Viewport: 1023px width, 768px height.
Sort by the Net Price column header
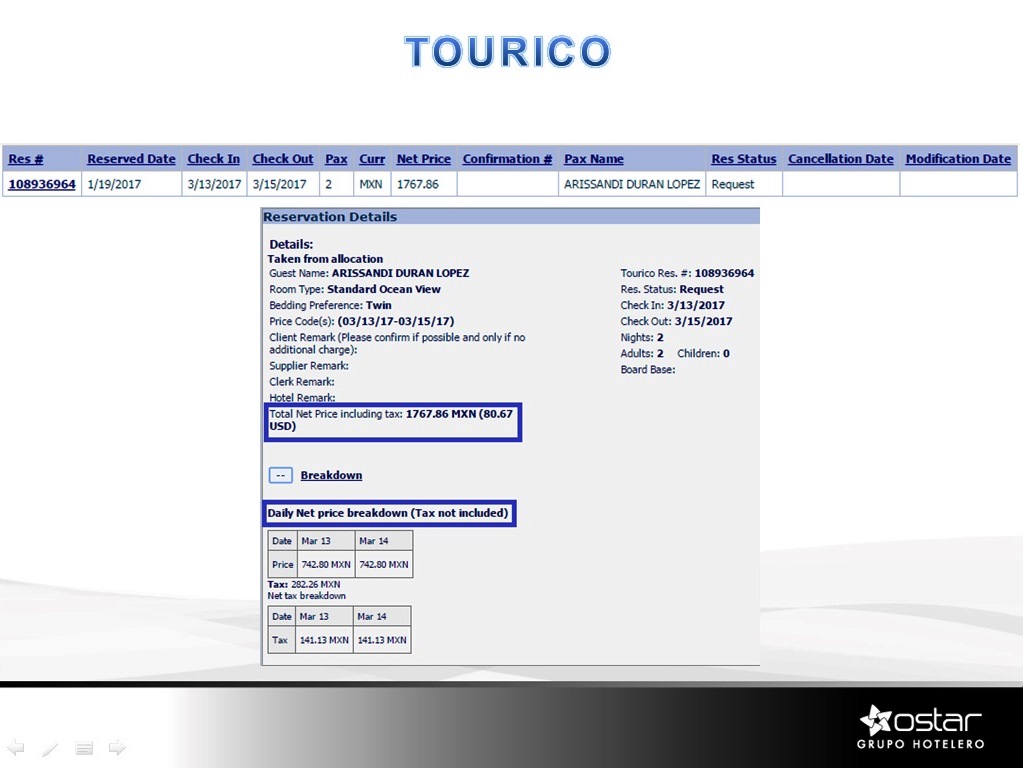click(423, 159)
